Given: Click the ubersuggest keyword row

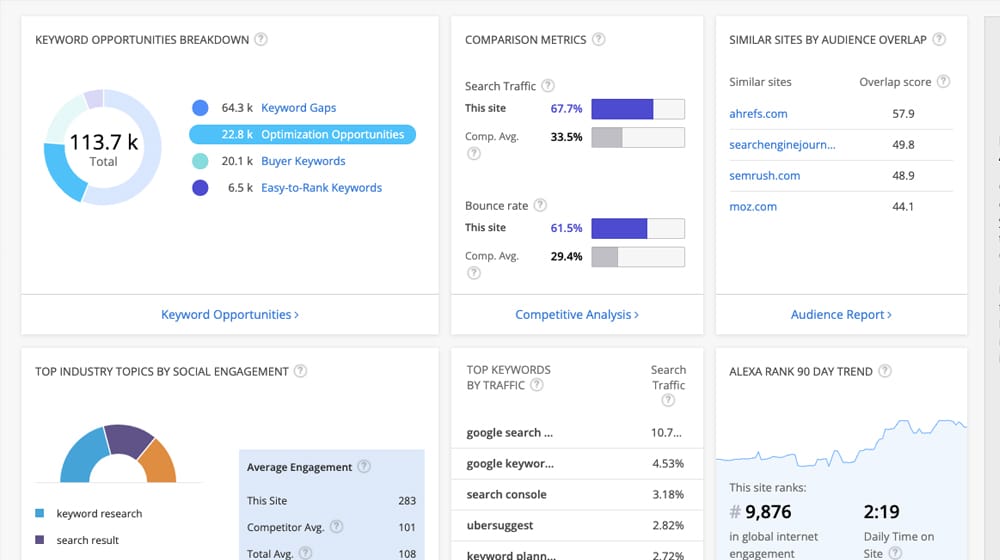Looking at the screenshot, I should pos(500,526).
